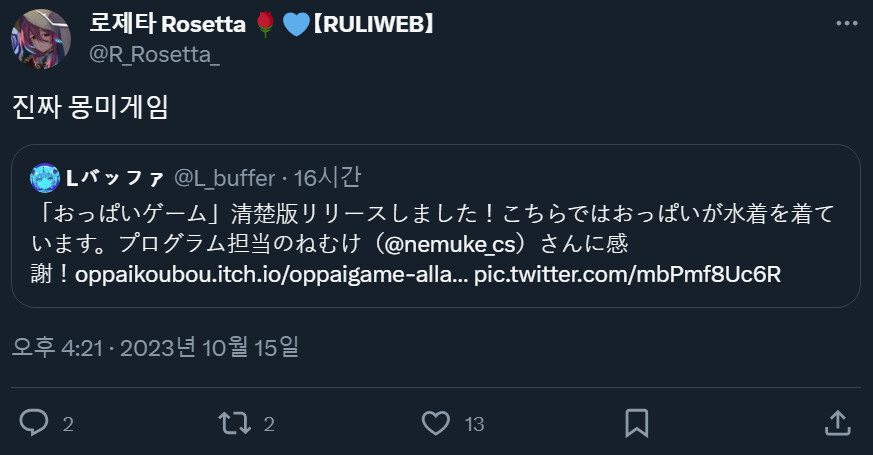Click the quoted author name Lバッファ
Viewport: 873px width, 455px height.
click(116, 178)
